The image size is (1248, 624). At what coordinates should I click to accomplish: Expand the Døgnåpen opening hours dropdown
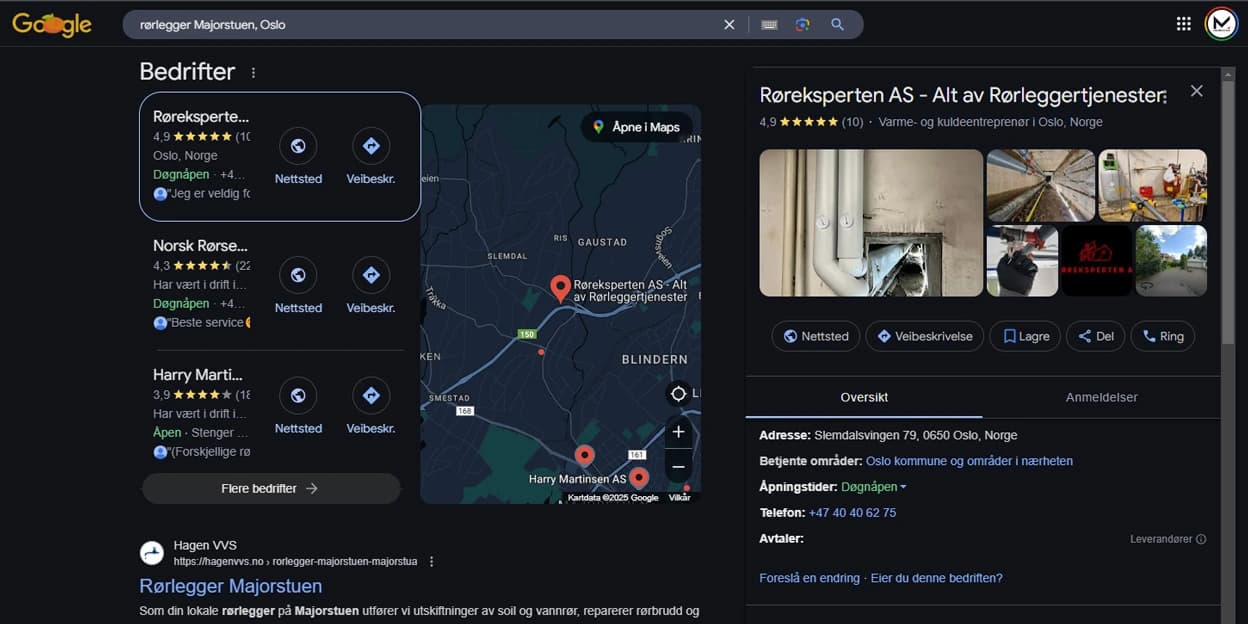click(x=874, y=487)
